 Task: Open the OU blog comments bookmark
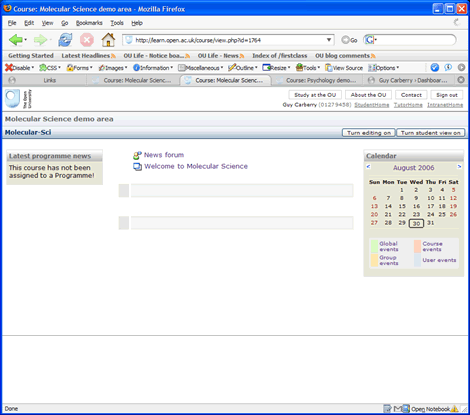[x=345, y=56]
